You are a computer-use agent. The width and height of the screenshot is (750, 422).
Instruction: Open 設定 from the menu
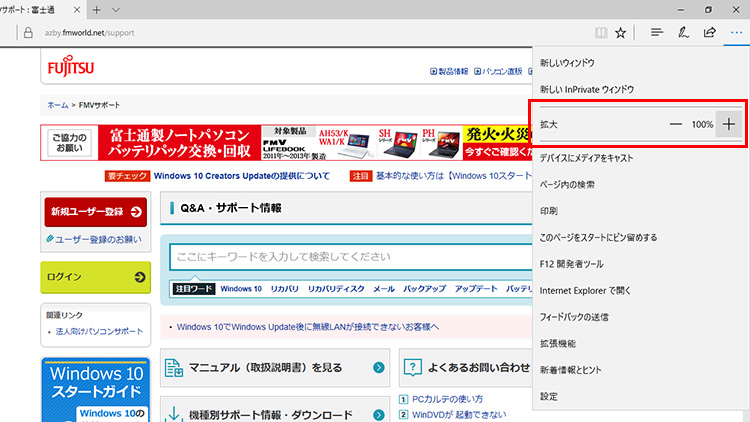coord(549,396)
